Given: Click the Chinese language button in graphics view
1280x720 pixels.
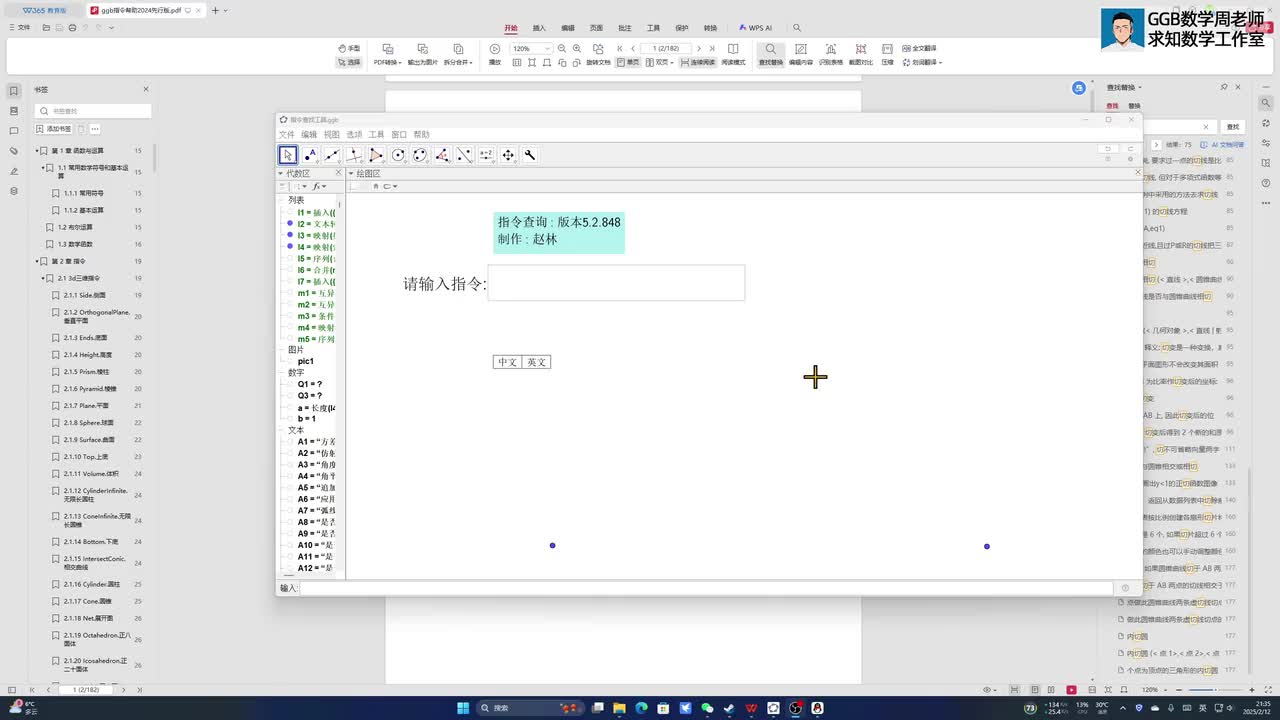Looking at the screenshot, I should [x=507, y=362].
